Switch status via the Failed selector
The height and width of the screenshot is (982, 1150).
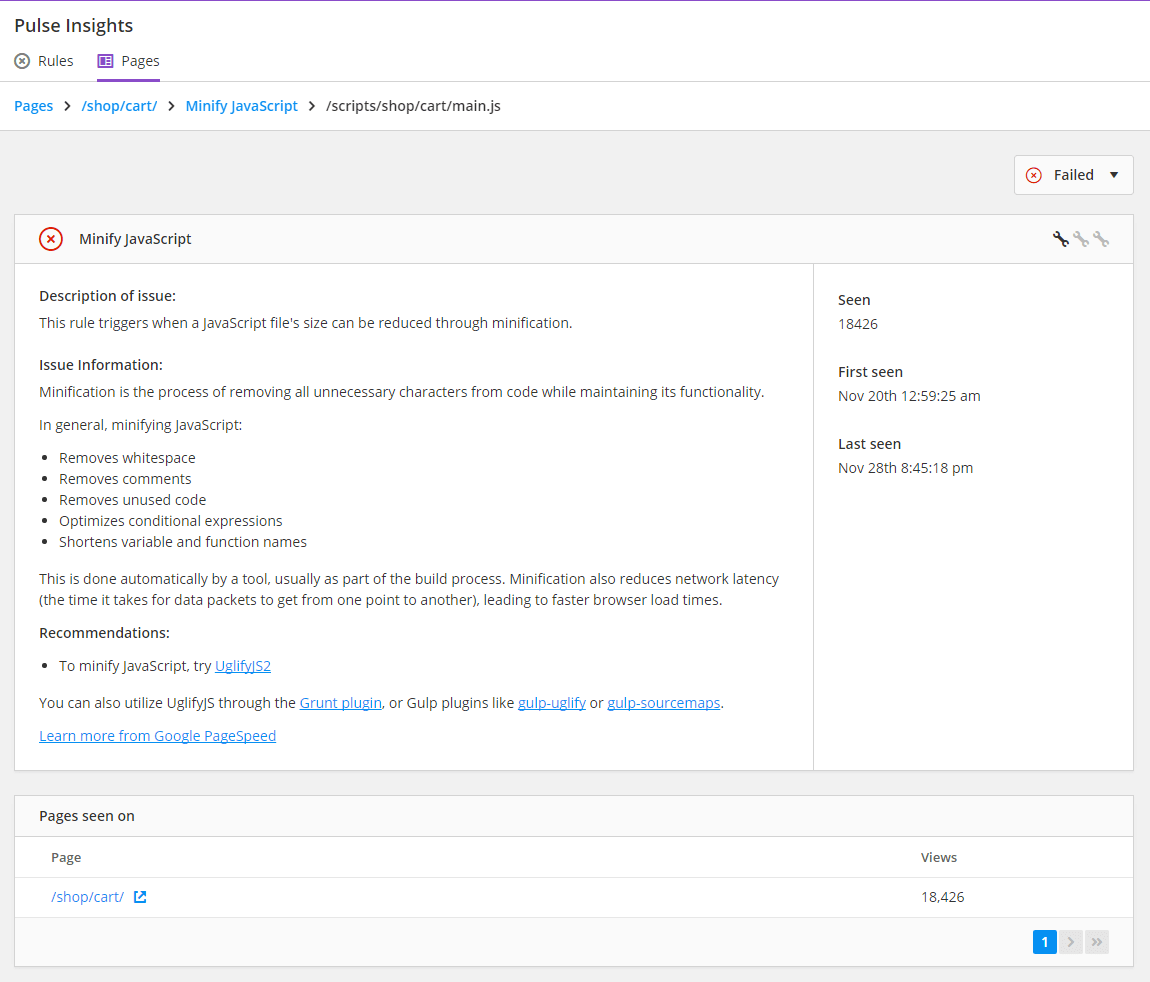click(x=1073, y=174)
